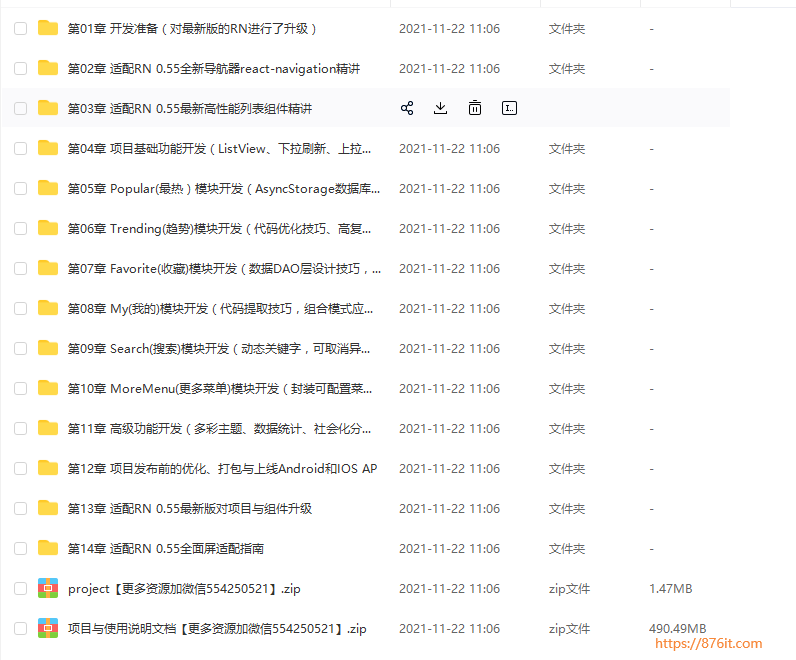The image size is (796, 660).
Task: Select the checkbox for 第07章 Favorite模块开发
Action: (20, 269)
